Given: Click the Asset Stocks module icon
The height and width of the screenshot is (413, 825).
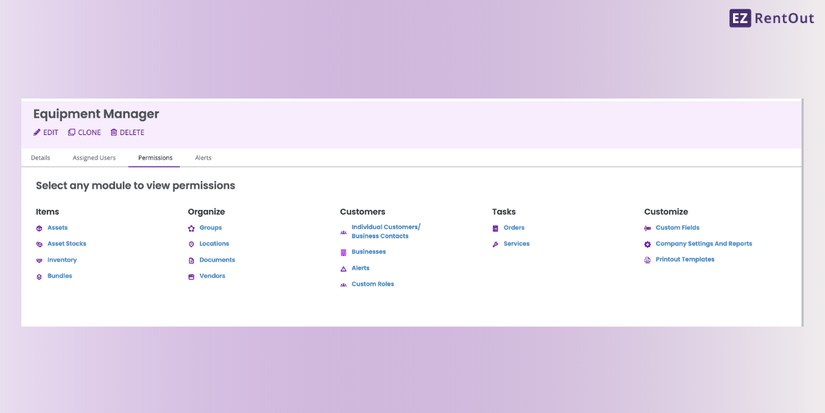Looking at the screenshot, I should pyautogui.click(x=39, y=244).
